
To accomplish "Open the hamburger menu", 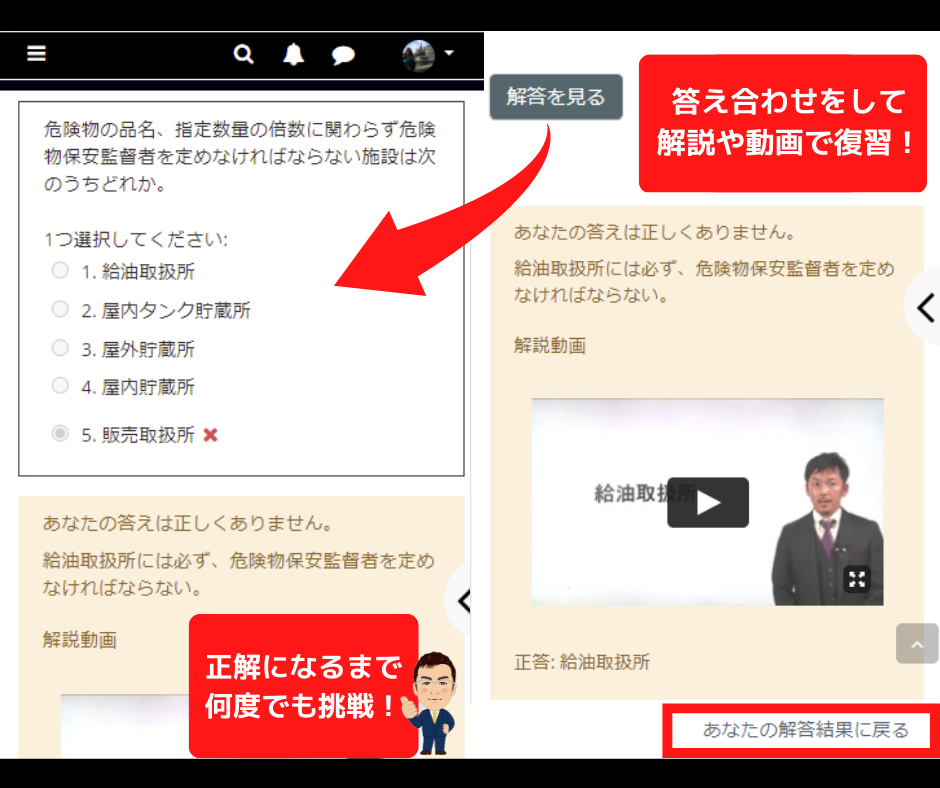I will (37, 53).
